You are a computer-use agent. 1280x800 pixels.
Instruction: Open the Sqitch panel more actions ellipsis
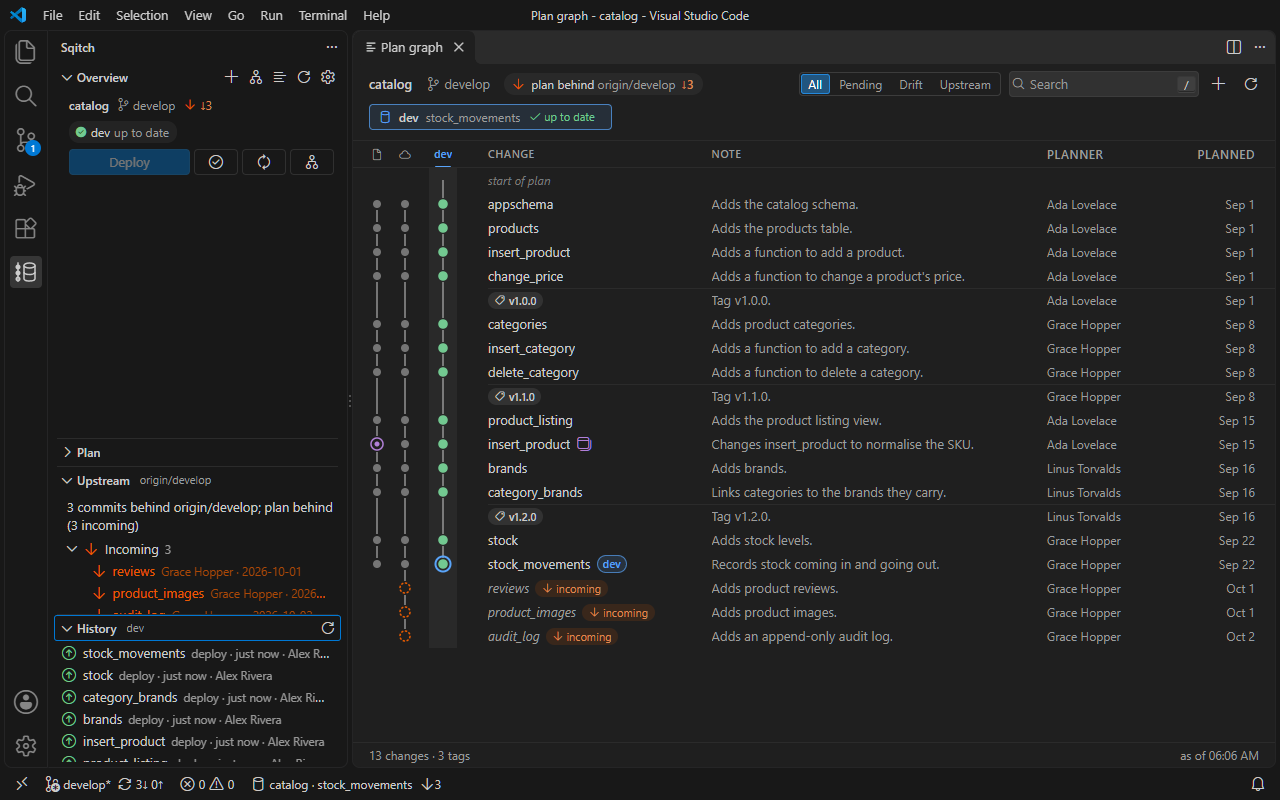coord(332,47)
